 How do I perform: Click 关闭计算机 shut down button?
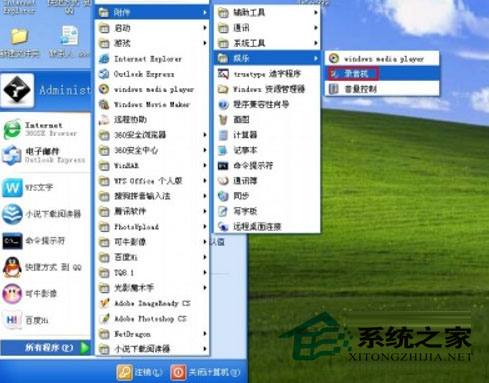pos(205,372)
